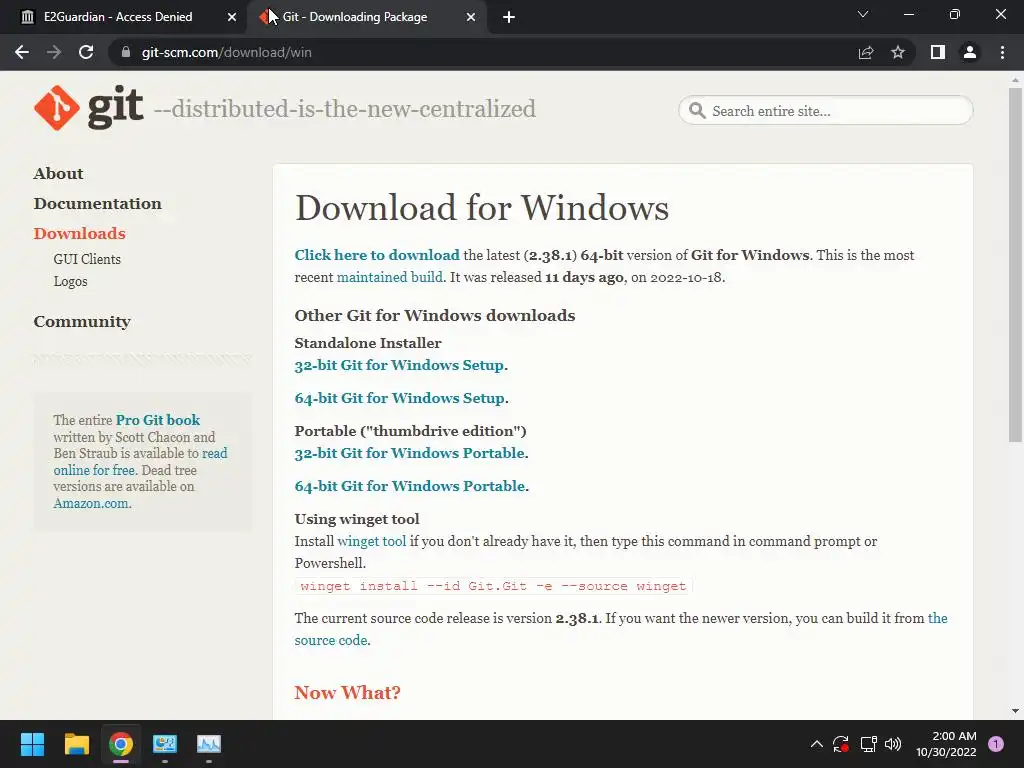Image resolution: width=1024 pixels, height=768 pixels.
Task: Open the source code link
Action: tap(330, 641)
